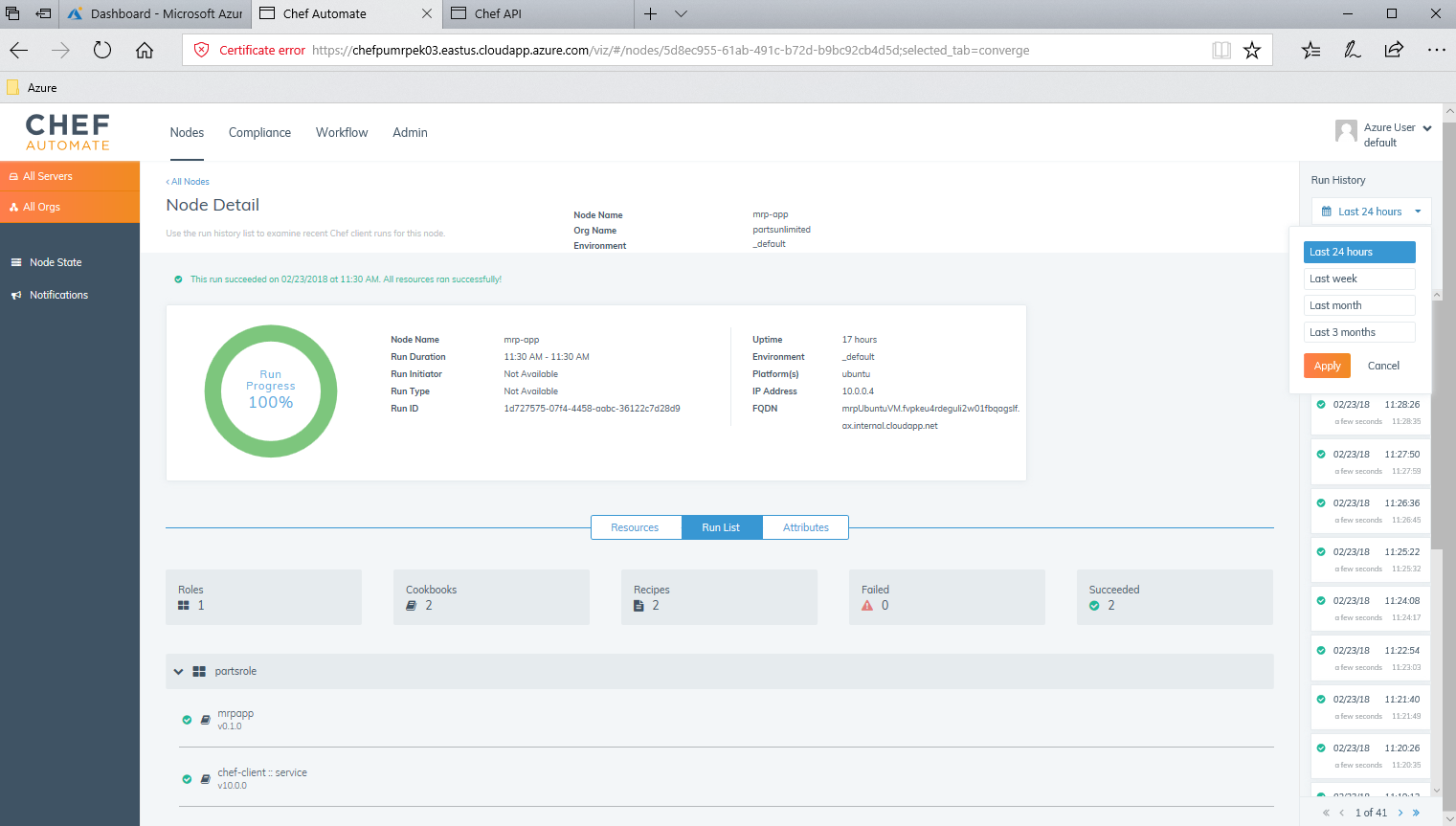Click the Certificate error shield icon
The image size is (1456, 826).
point(200,49)
